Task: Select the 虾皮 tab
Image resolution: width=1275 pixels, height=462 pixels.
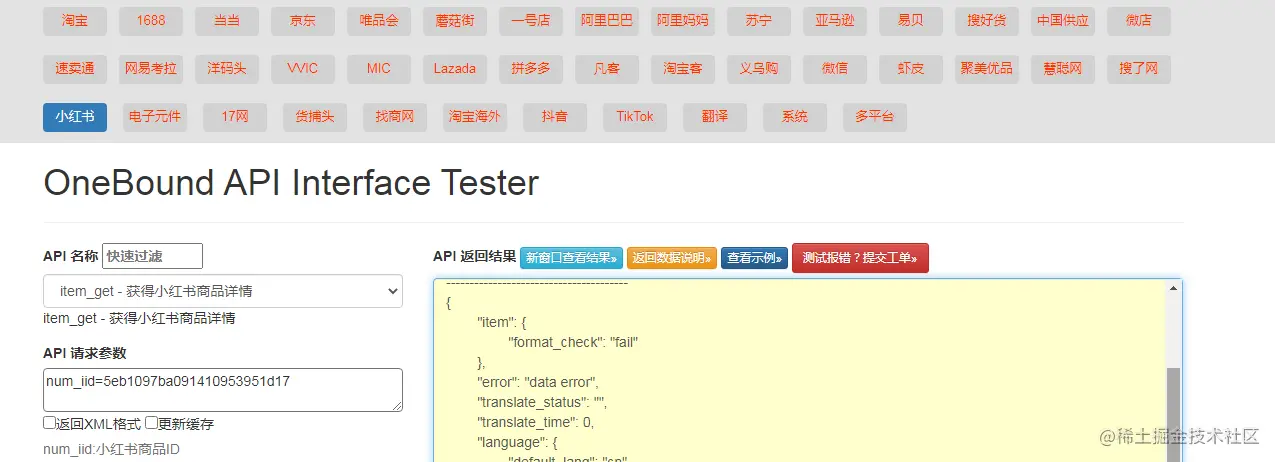Action: coord(911,69)
